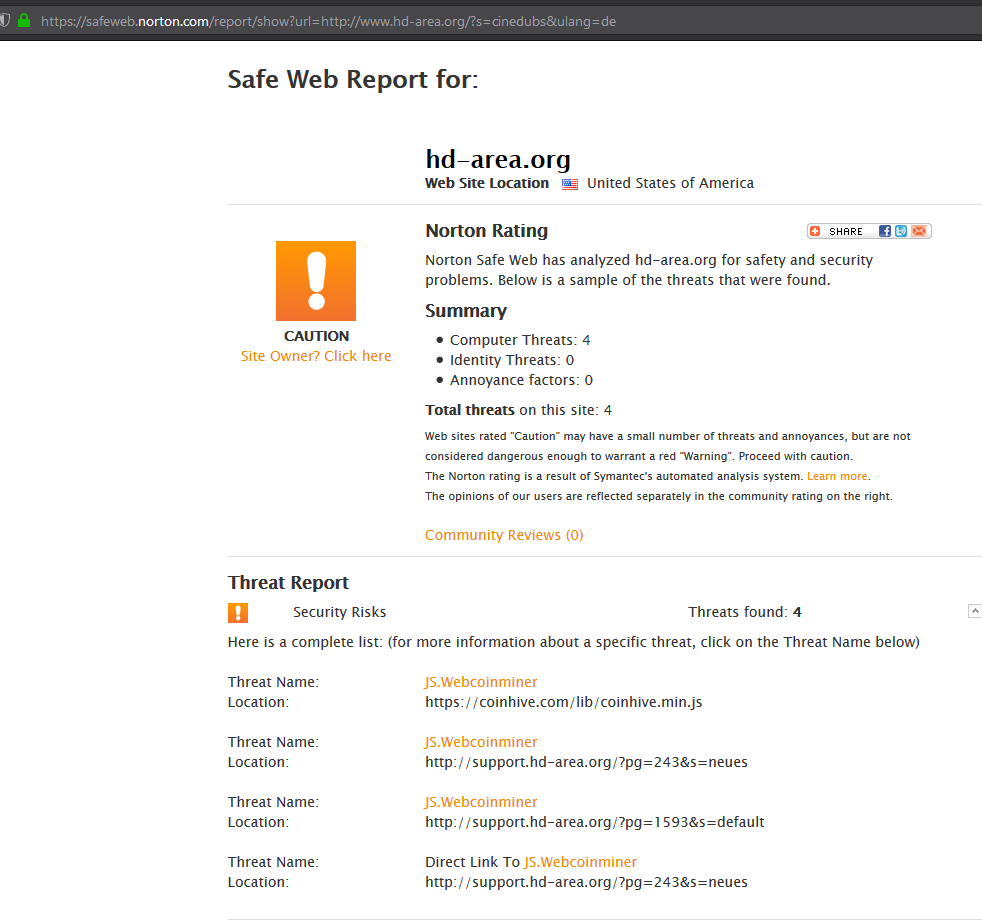Share report via Facebook icon
982x922 pixels.
pyautogui.click(x=884, y=231)
